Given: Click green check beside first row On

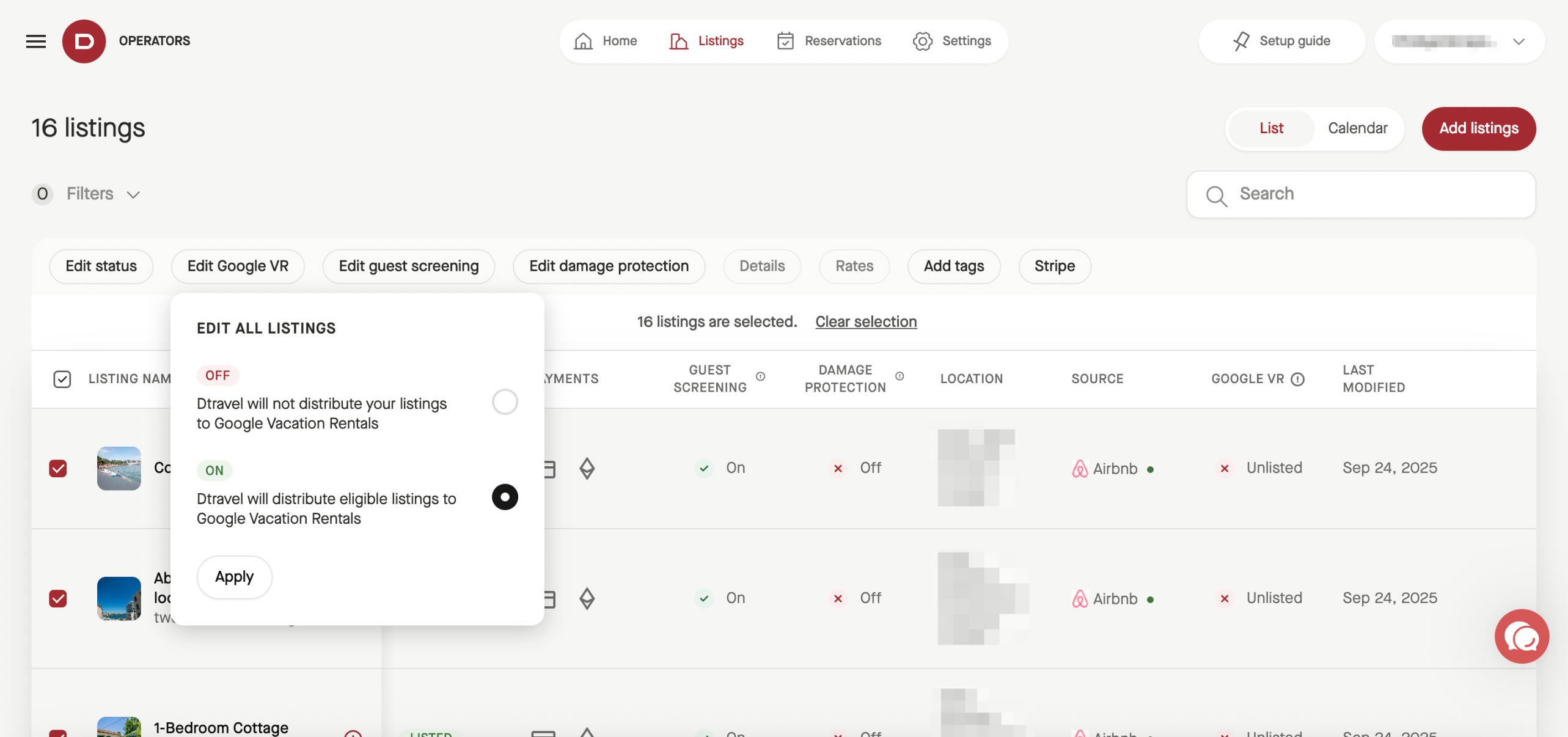Looking at the screenshot, I should (x=704, y=468).
